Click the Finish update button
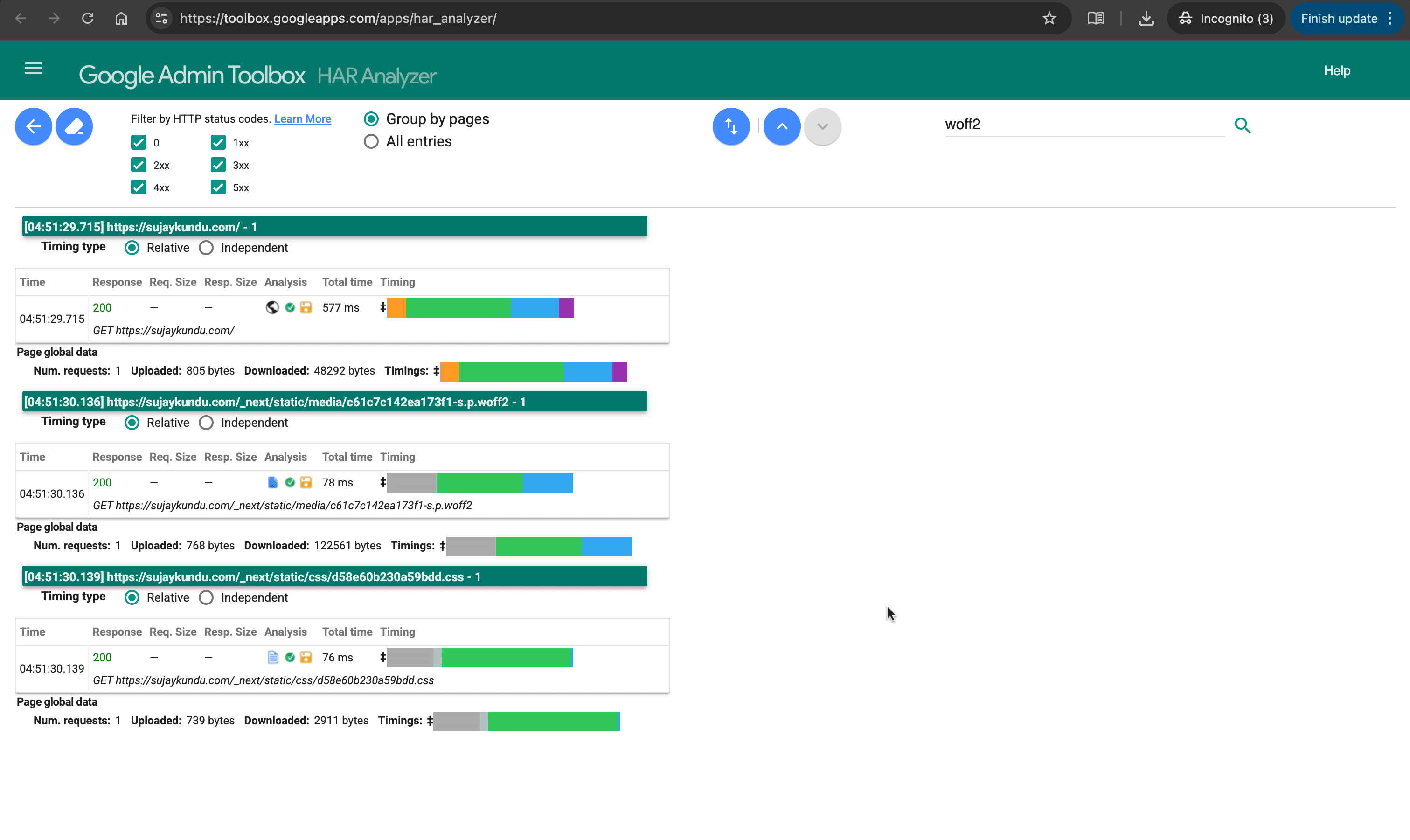1410x840 pixels. point(1339,19)
